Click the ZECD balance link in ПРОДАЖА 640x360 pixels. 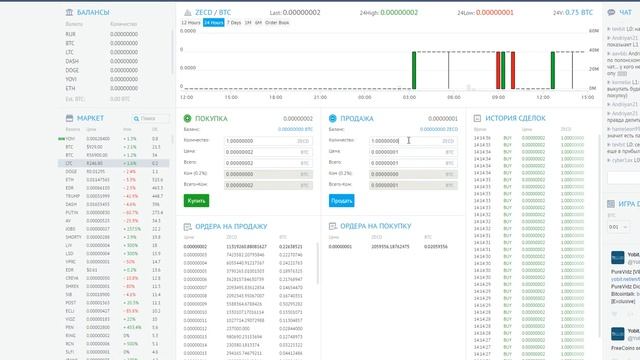[x=439, y=129]
